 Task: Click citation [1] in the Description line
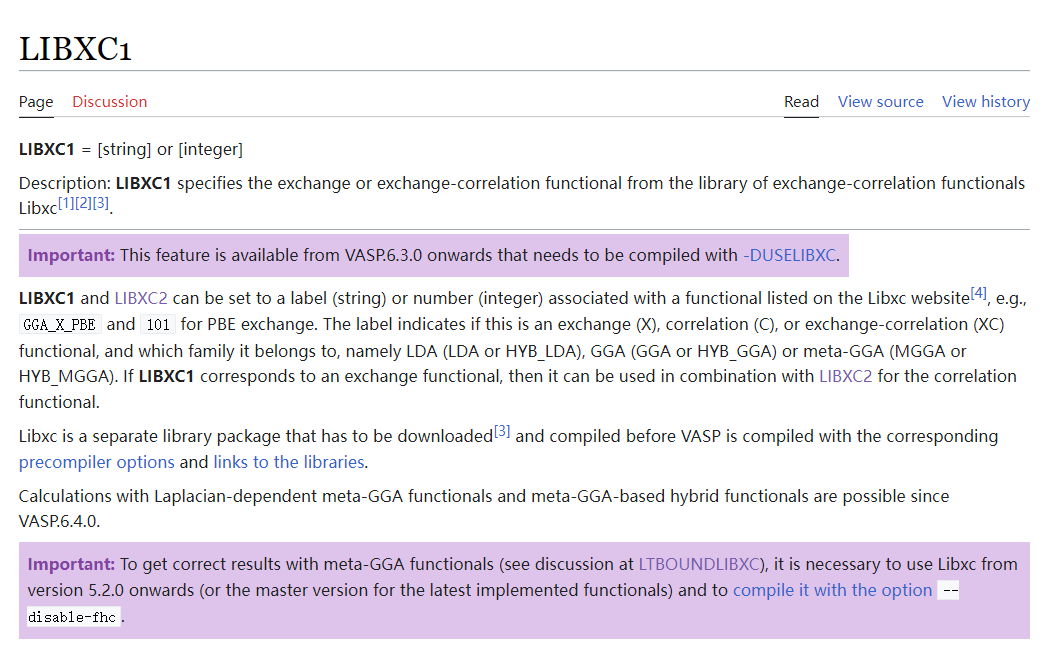pyautogui.click(x=66, y=203)
